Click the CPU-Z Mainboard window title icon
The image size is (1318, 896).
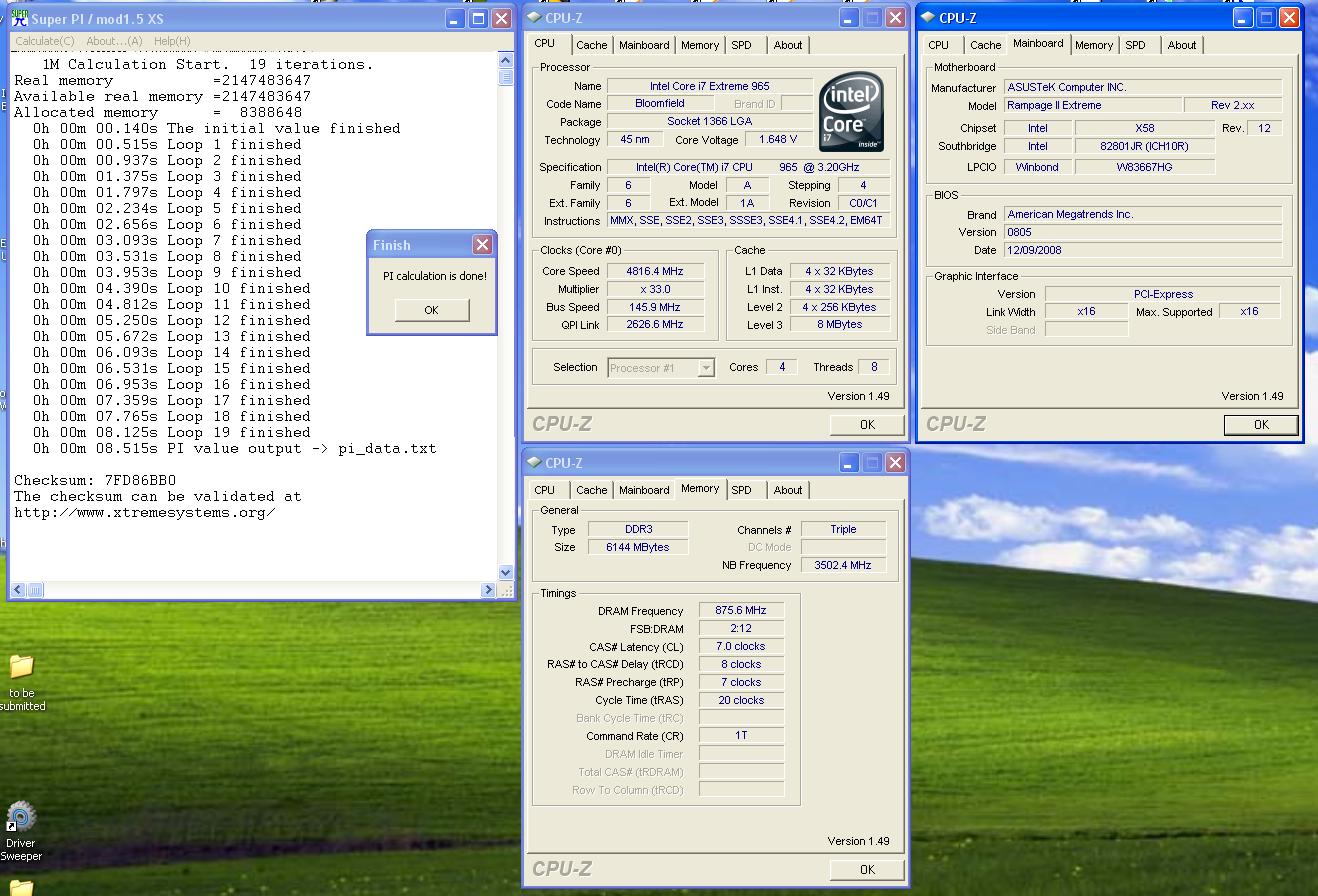click(x=927, y=17)
